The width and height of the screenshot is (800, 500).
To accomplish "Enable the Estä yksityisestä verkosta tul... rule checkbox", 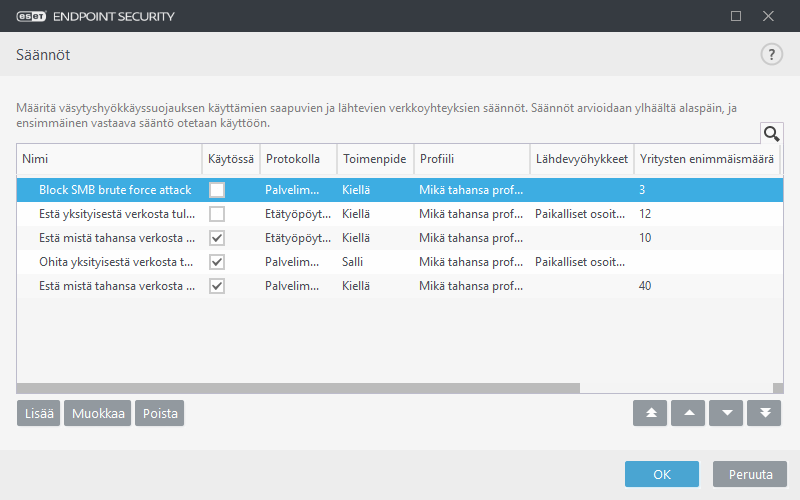I will [217, 214].
